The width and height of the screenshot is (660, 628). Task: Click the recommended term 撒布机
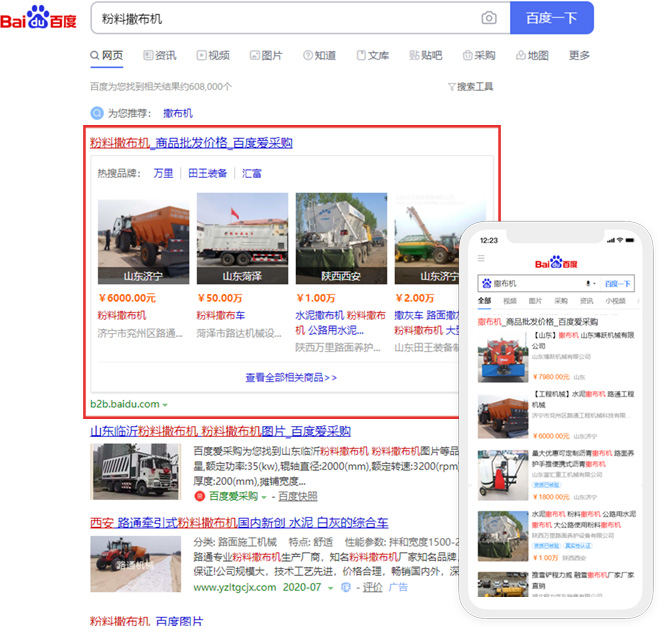click(x=178, y=113)
